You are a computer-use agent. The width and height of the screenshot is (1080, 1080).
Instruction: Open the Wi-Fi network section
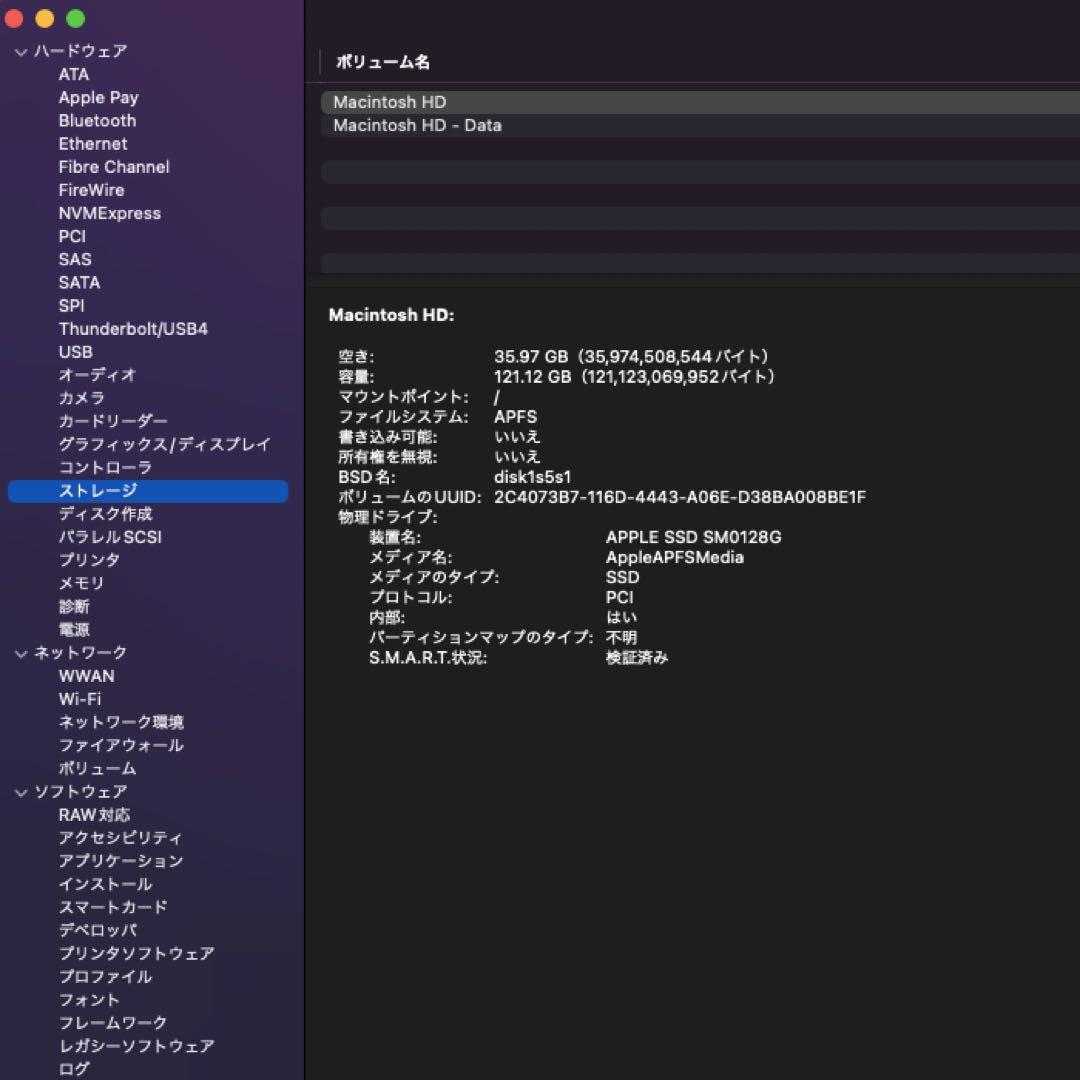click(78, 698)
